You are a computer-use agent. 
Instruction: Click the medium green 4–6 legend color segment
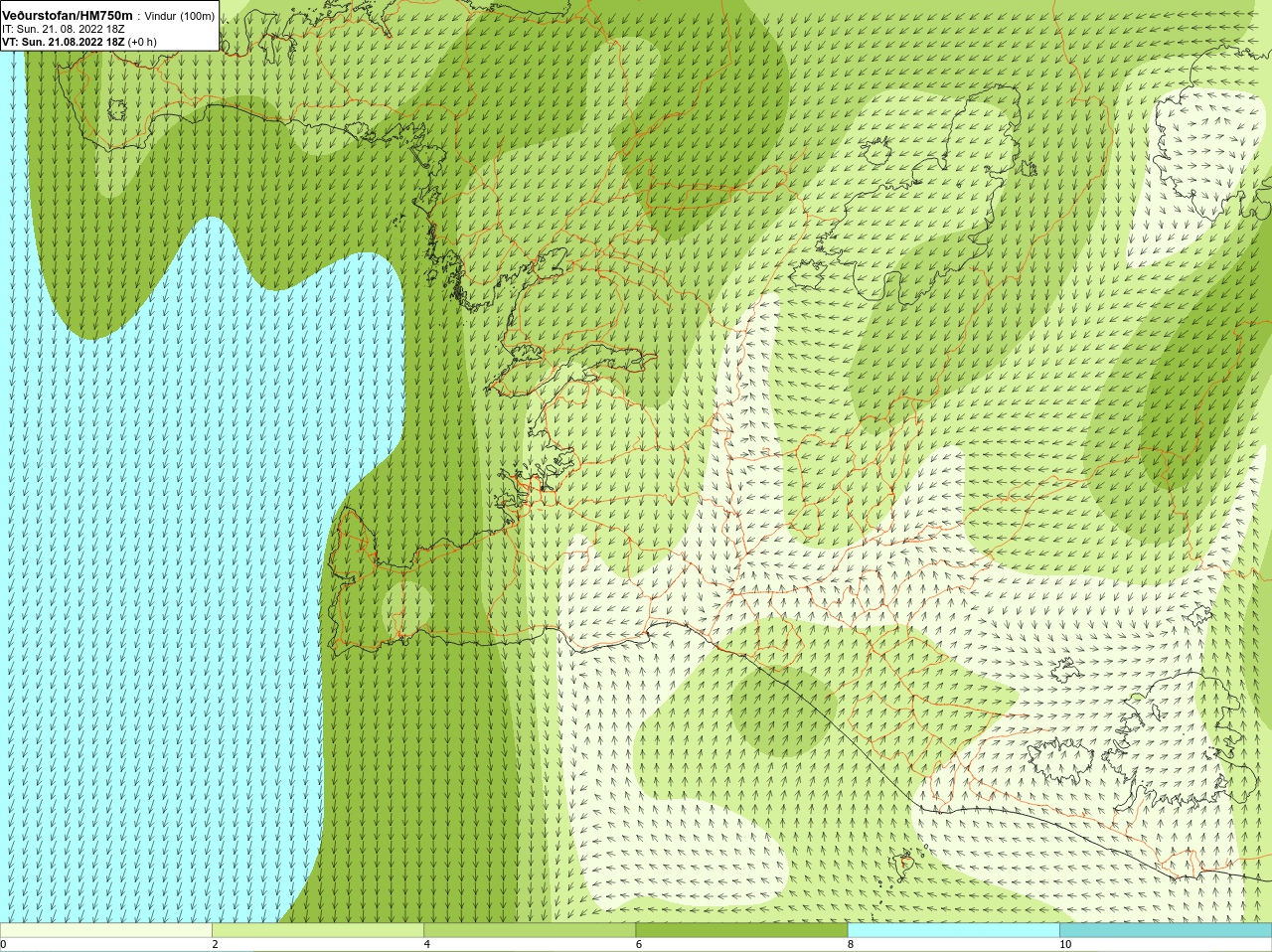click(x=530, y=930)
